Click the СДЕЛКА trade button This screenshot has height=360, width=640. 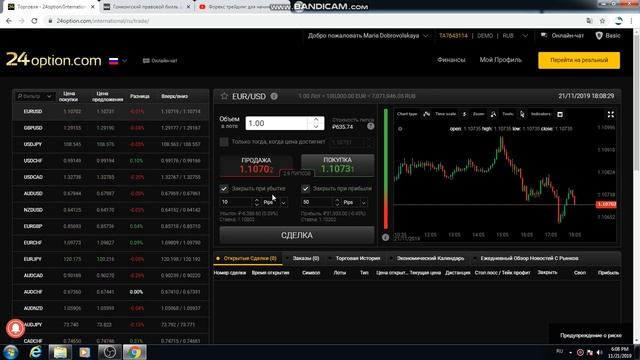[297, 236]
